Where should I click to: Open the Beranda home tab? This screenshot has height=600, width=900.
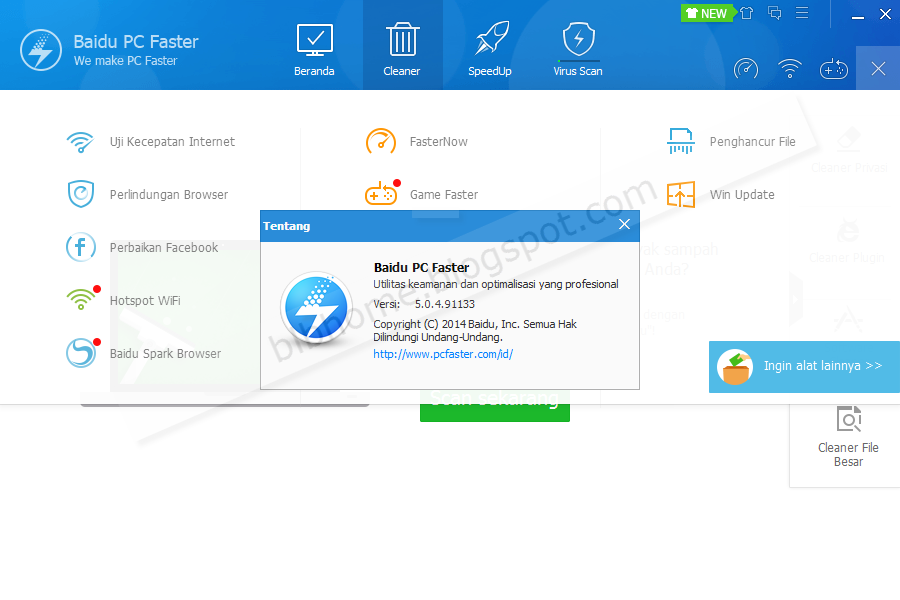pos(314,50)
